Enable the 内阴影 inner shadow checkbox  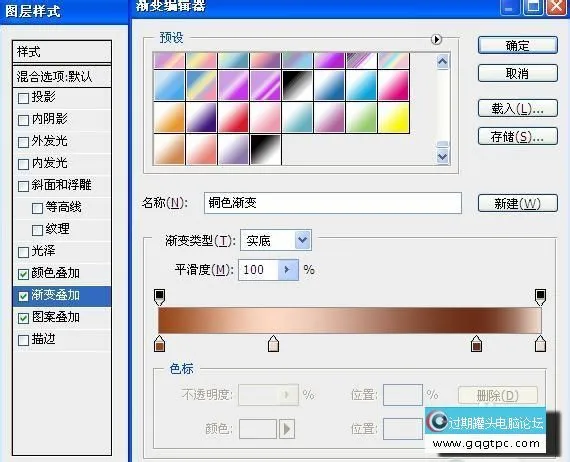point(23,120)
